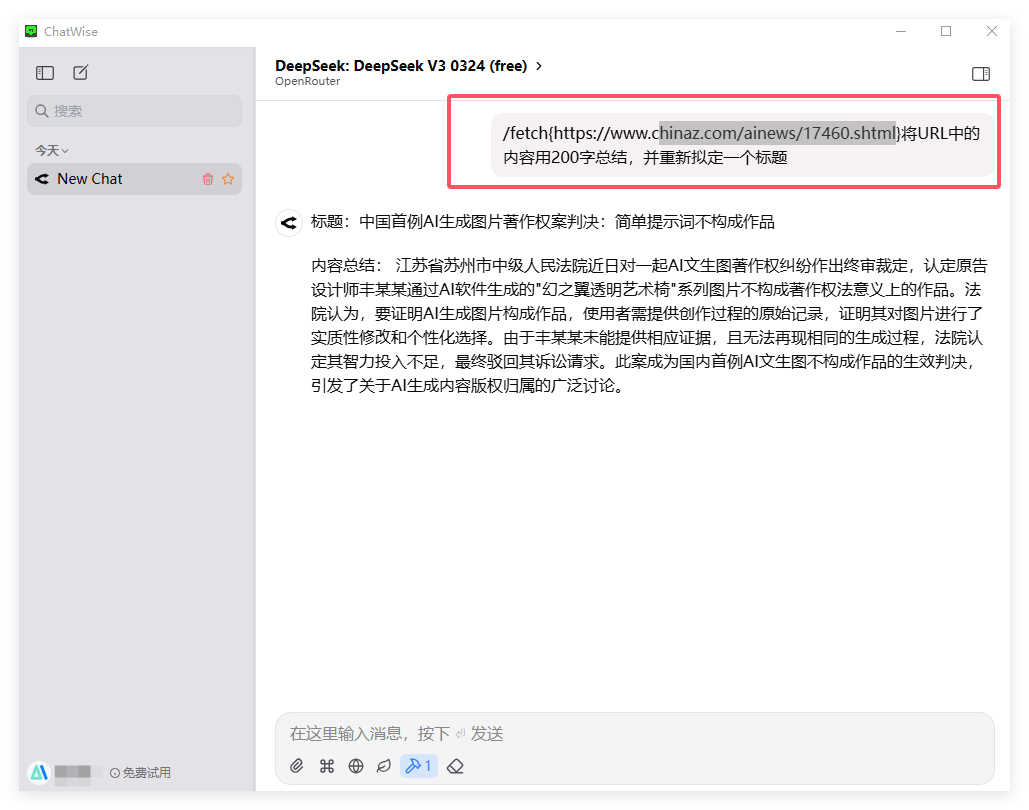
Task: Attach a file with paperclip icon
Action: [x=297, y=766]
